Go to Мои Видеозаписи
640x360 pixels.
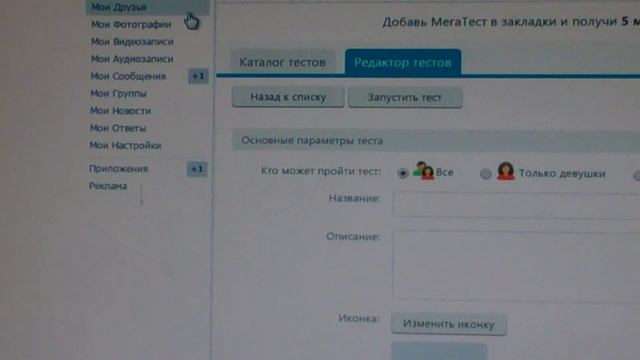132,42
